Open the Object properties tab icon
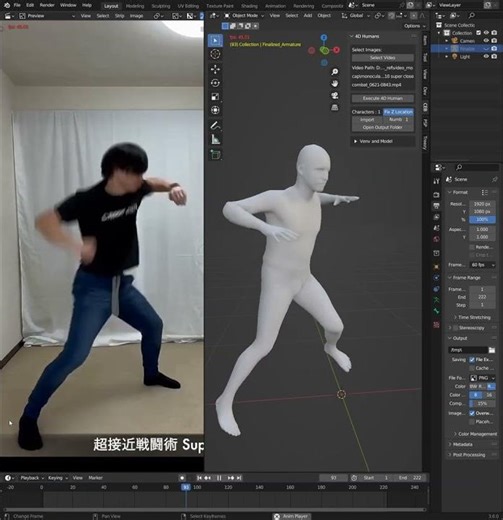This screenshot has width=503, height=520. [x=436, y=267]
